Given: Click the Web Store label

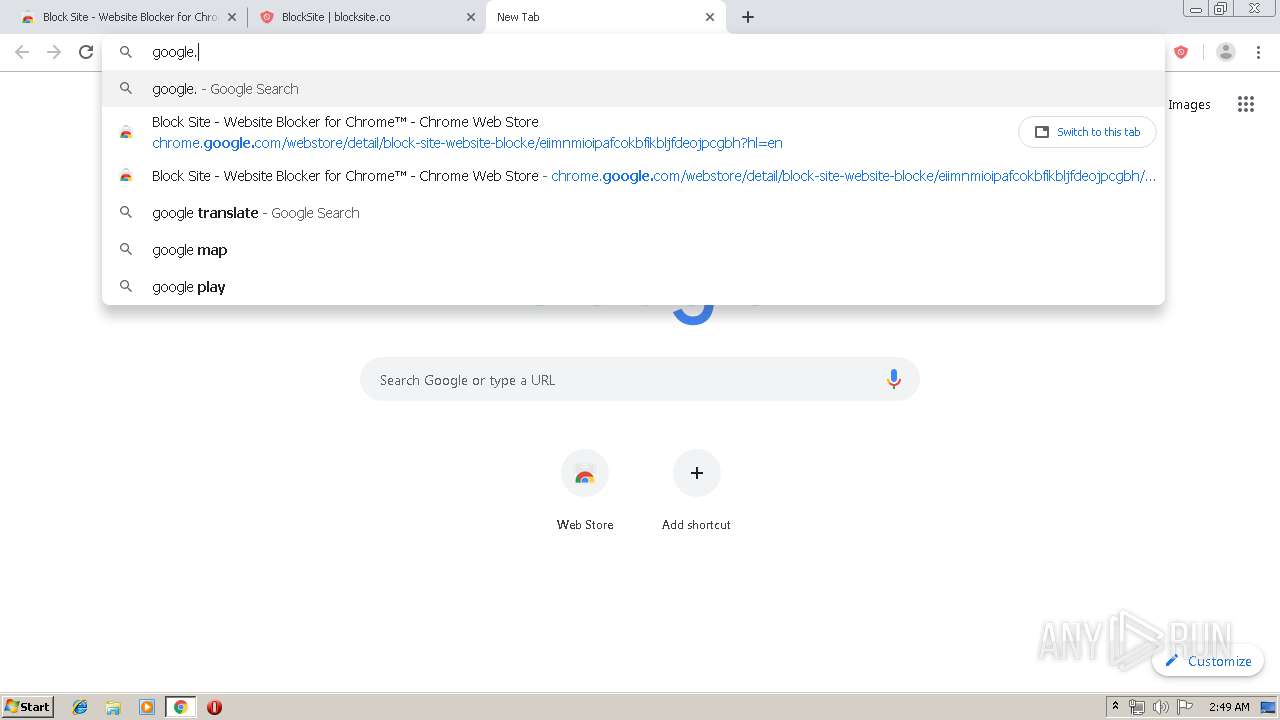Looking at the screenshot, I should tap(585, 525).
